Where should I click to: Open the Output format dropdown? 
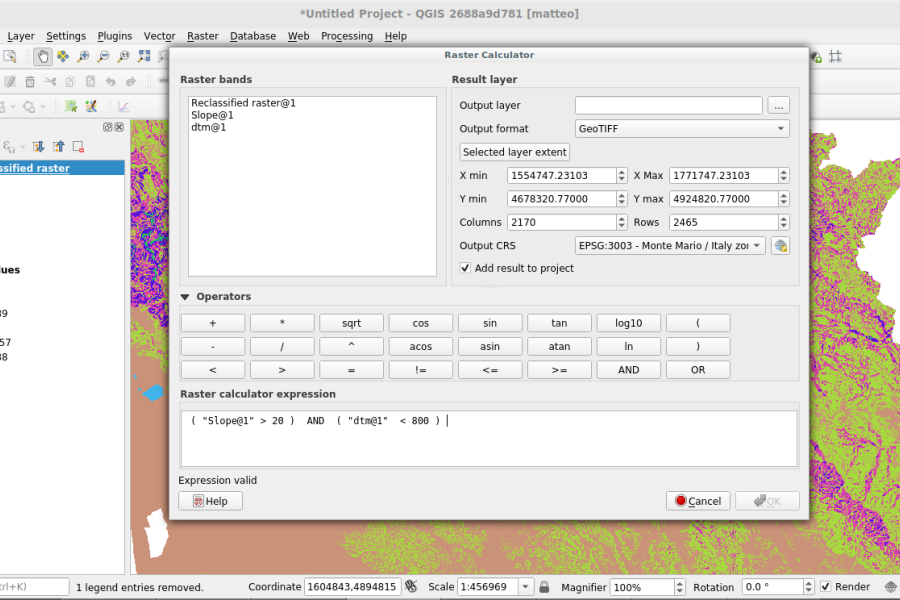pos(682,128)
